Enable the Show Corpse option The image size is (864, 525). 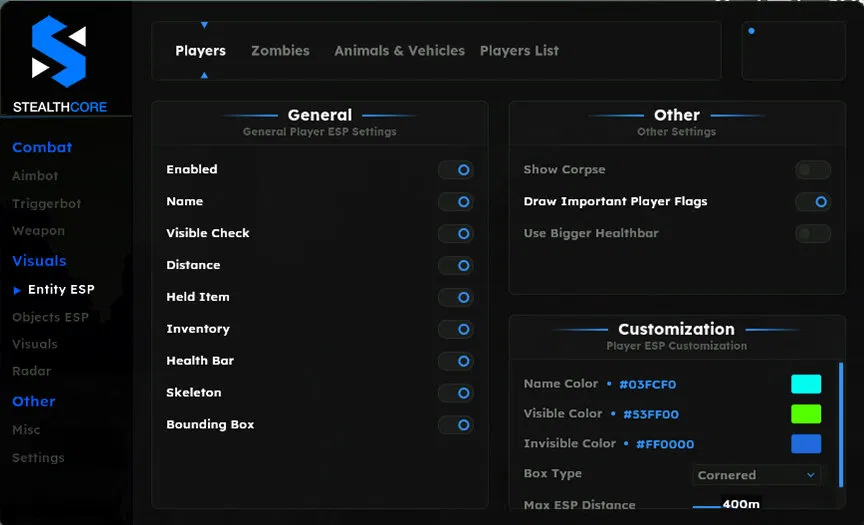pyautogui.click(x=812, y=170)
